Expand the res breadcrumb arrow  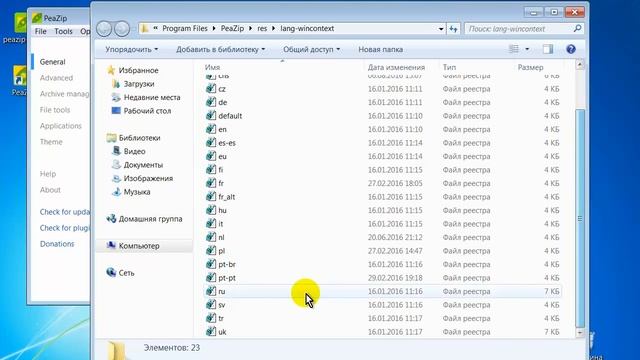pos(273,29)
